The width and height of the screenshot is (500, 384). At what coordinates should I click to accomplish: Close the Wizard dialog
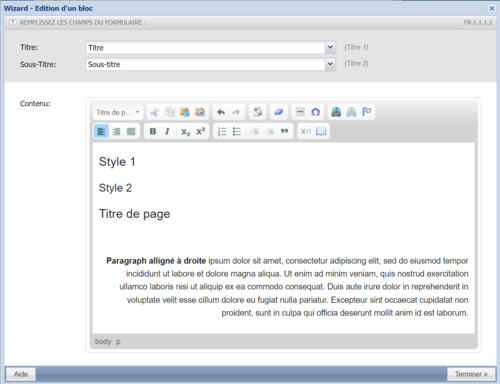pyautogui.click(x=492, y=8)
